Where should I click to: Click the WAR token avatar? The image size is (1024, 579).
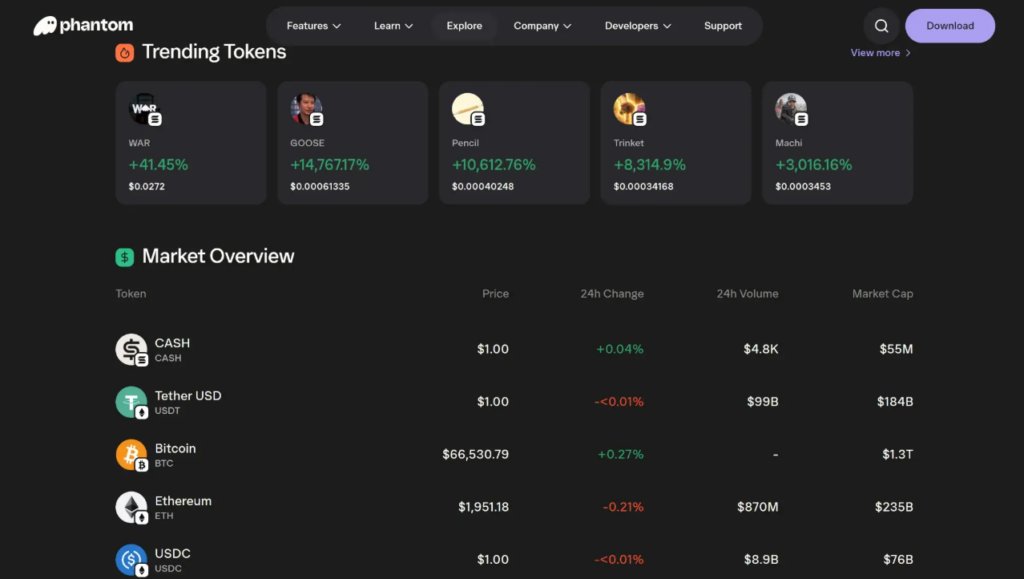tap(144, 108)
